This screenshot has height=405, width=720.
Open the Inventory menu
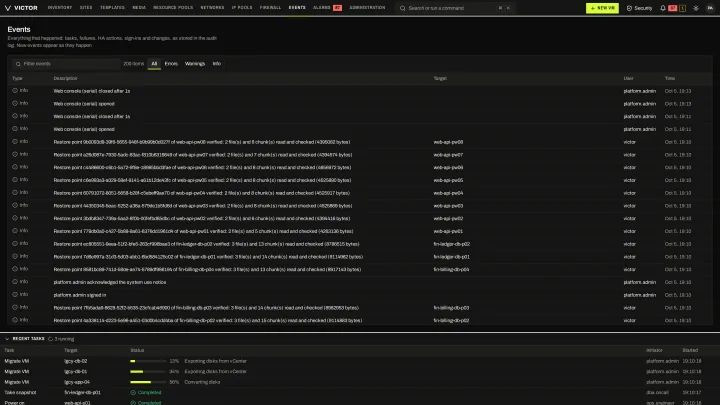[x=60, y=8]
